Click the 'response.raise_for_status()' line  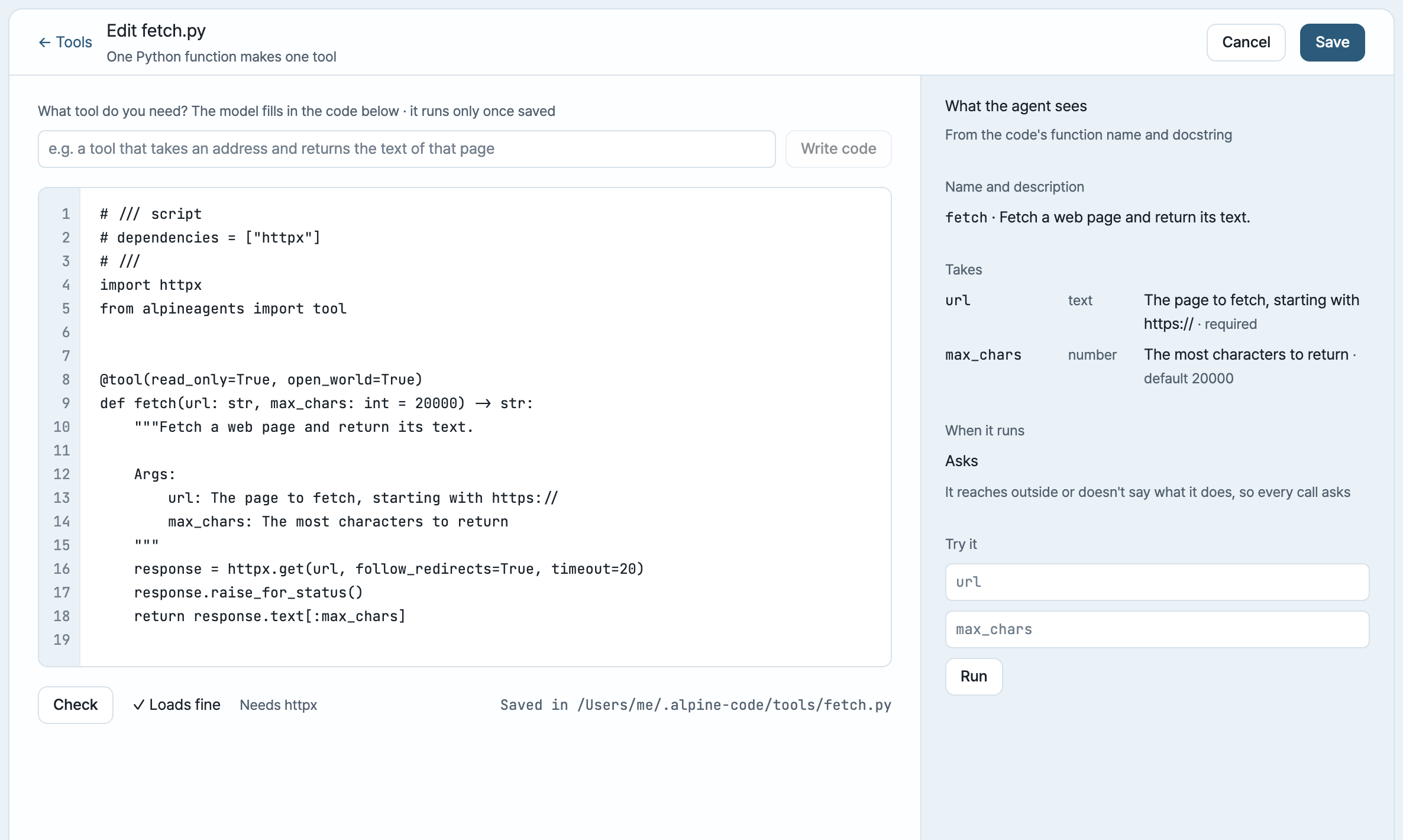(248, 593)
